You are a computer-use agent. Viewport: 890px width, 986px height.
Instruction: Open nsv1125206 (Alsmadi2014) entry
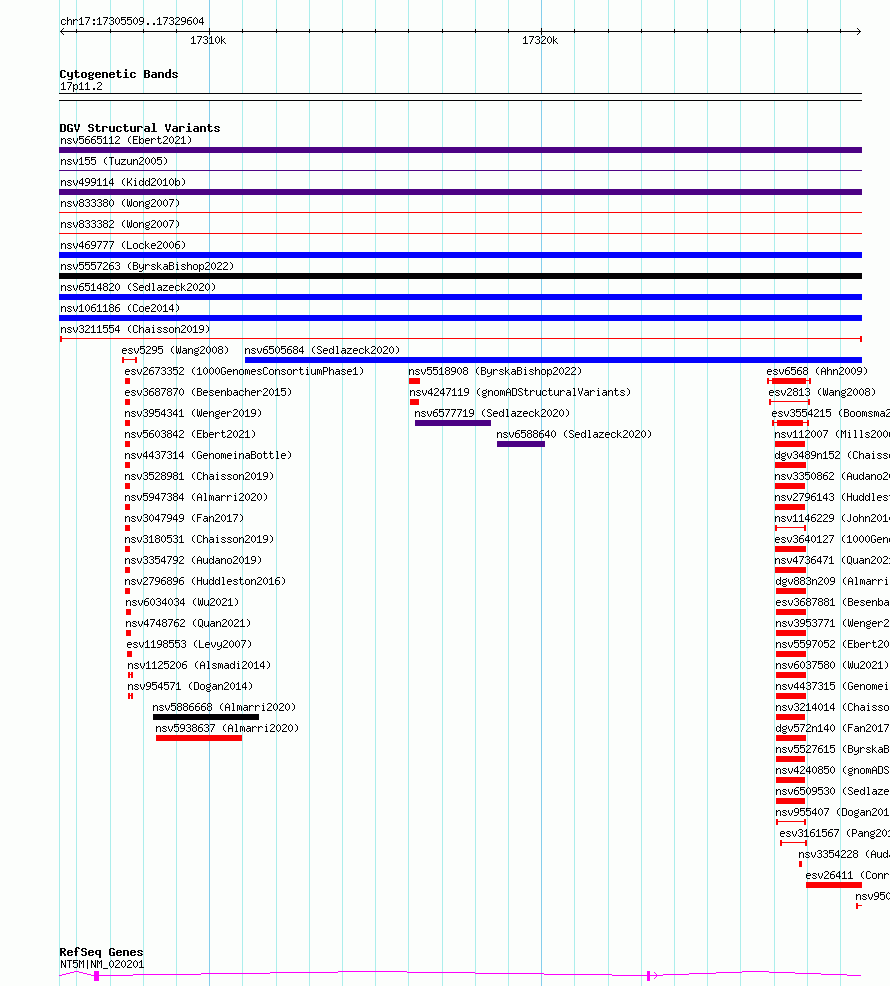coord(199,665)
